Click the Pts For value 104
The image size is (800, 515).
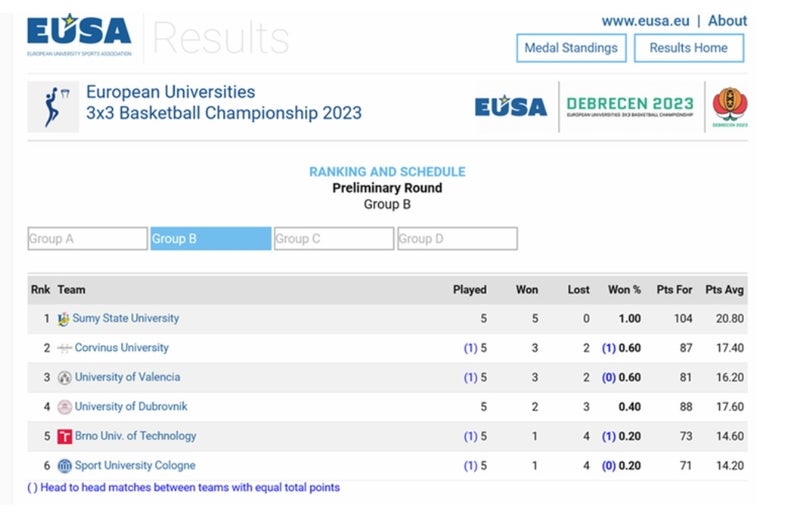683,319
